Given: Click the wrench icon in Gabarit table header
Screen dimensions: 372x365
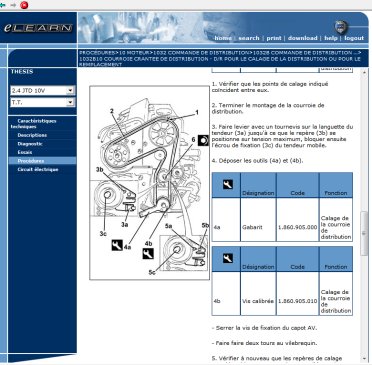Looking at the screenshot, I should 228,184.
